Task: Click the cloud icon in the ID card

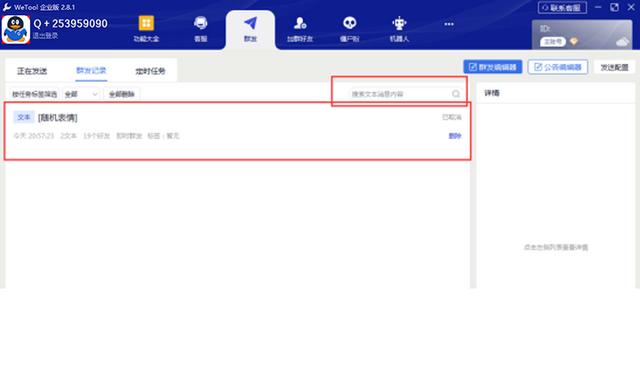Action: click(x=623, y=41)
